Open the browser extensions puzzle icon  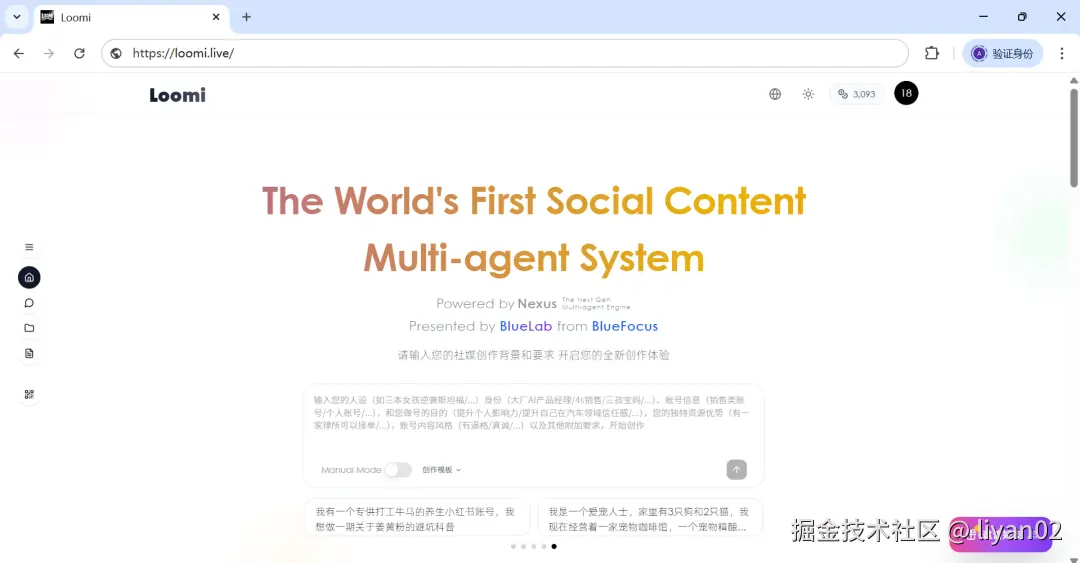[x=931, y=53]
